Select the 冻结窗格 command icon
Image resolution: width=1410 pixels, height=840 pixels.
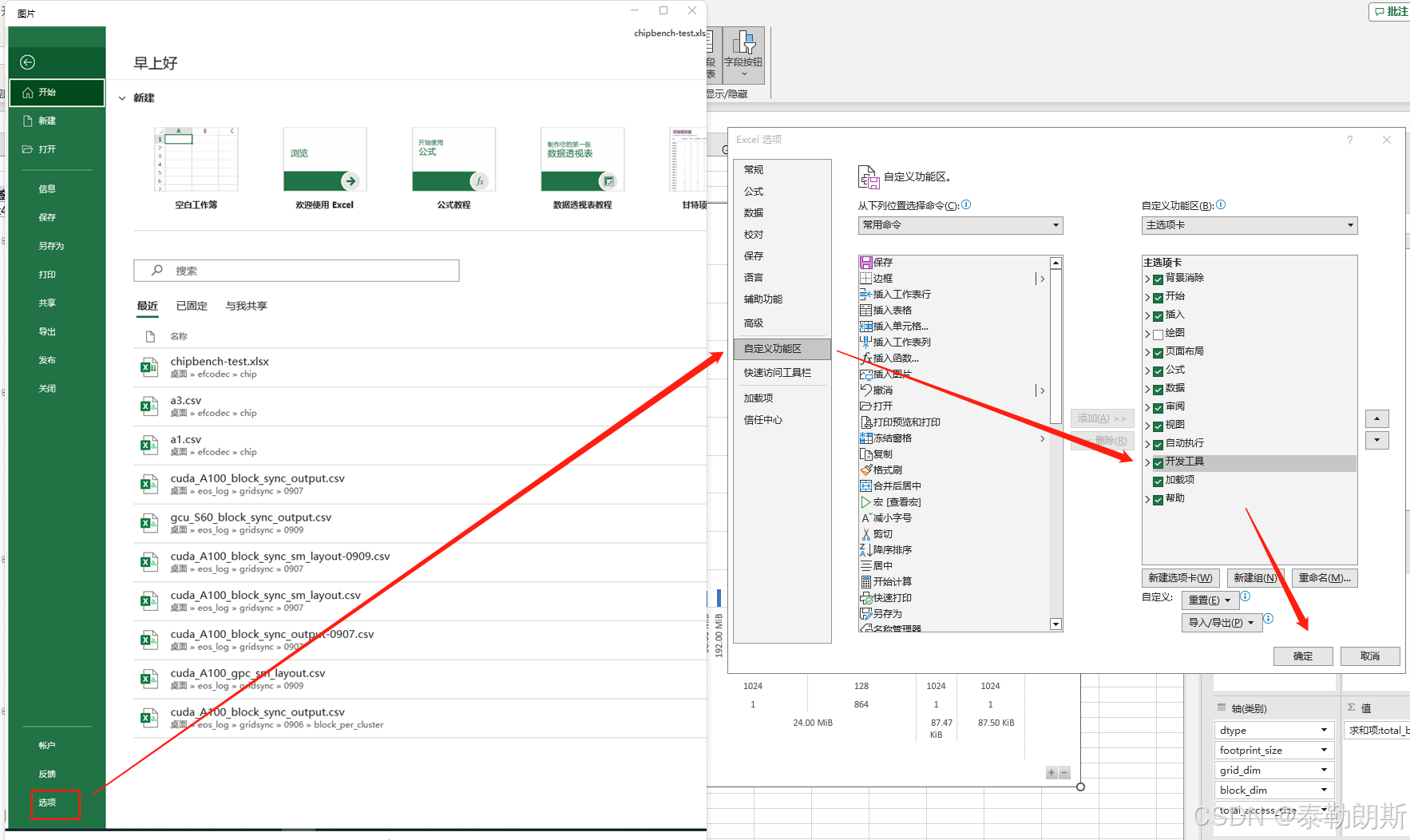coord(865,438)
